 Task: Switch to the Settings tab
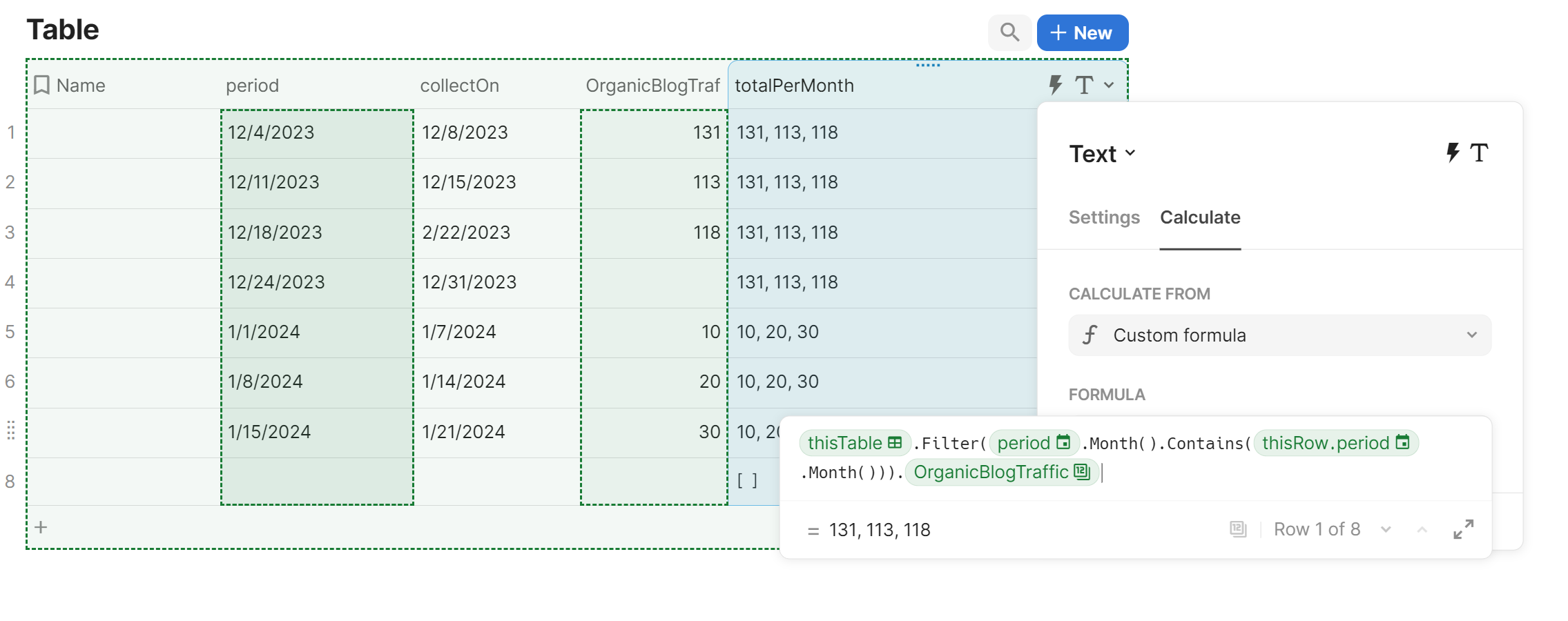point(1104,217)
